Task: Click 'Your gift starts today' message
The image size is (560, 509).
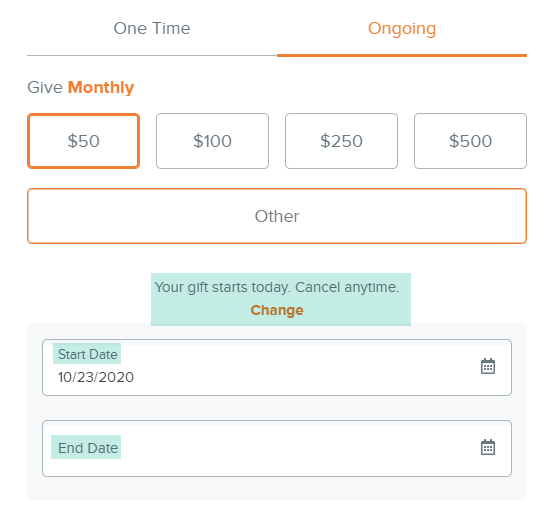Action: (277, 287)
